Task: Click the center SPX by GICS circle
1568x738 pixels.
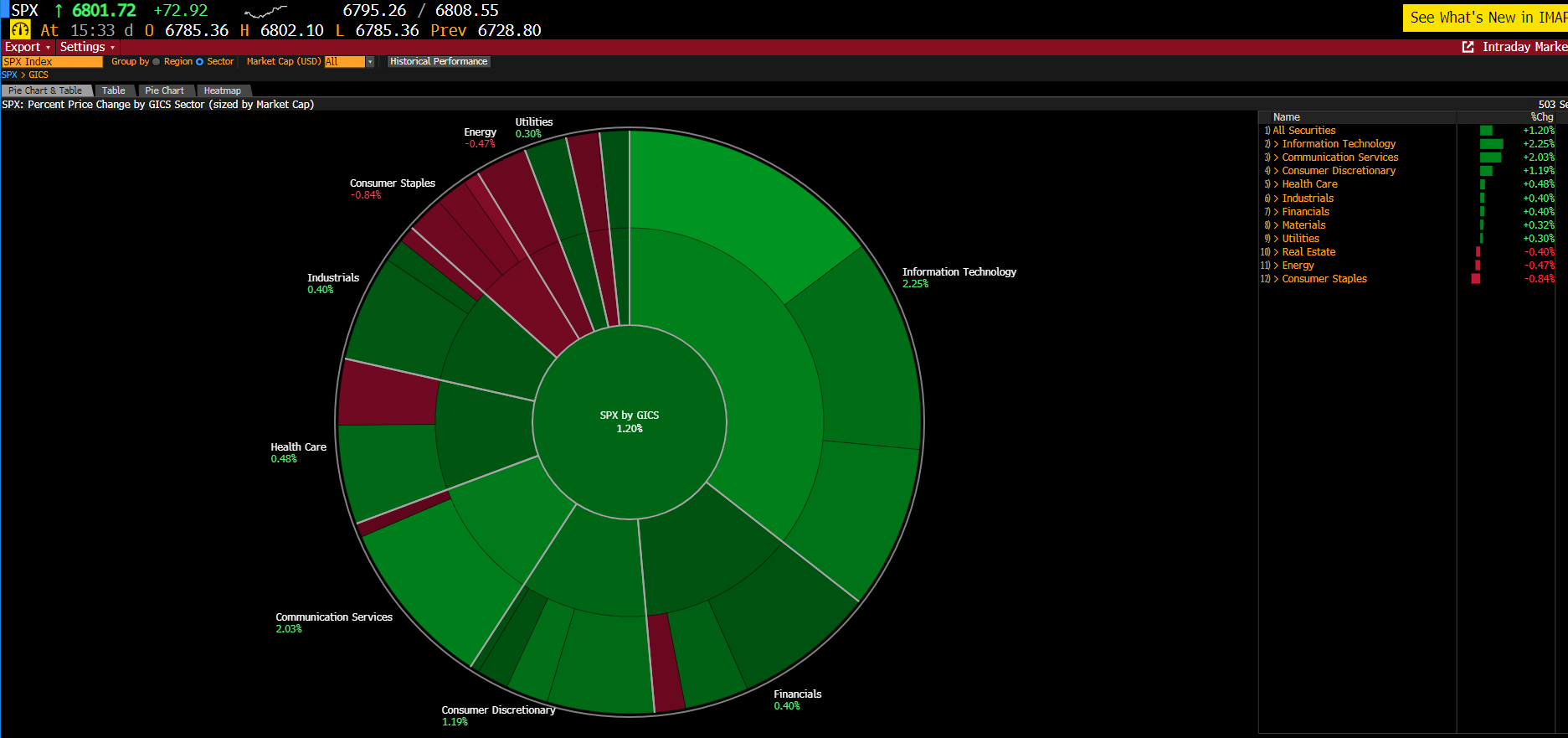Action: (630, 422)
